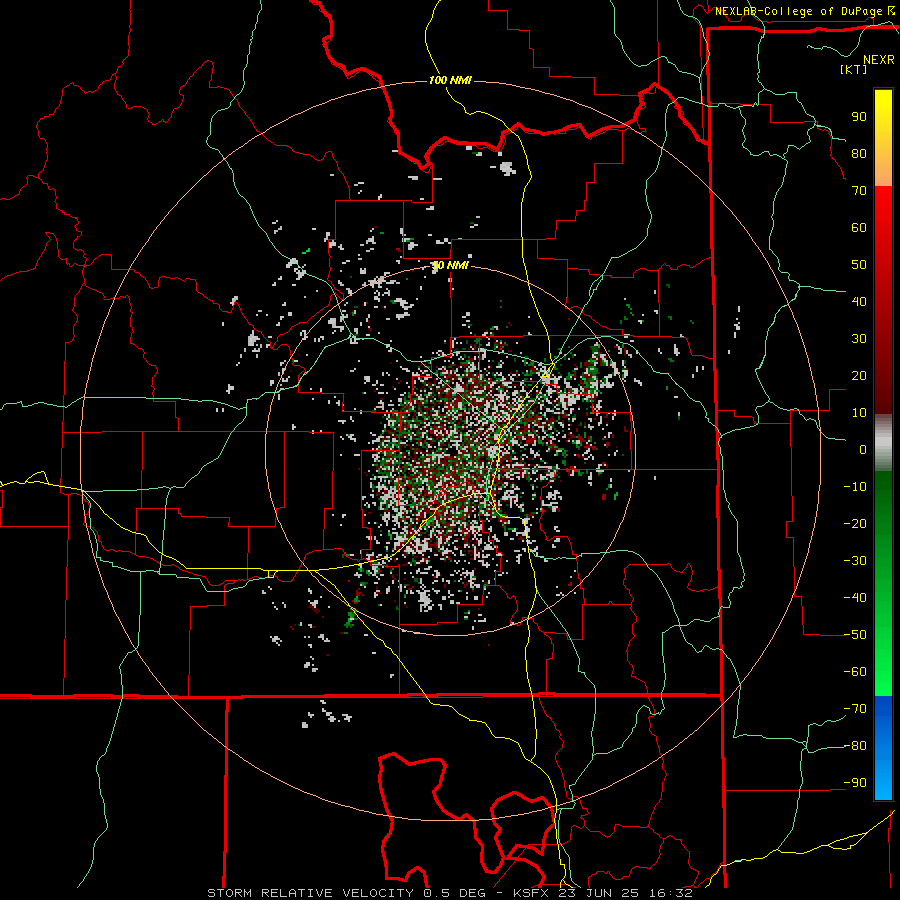Pick the blue segment at the color bar bottom
This screenshot has height=900, width=900.
coord(883,748)
